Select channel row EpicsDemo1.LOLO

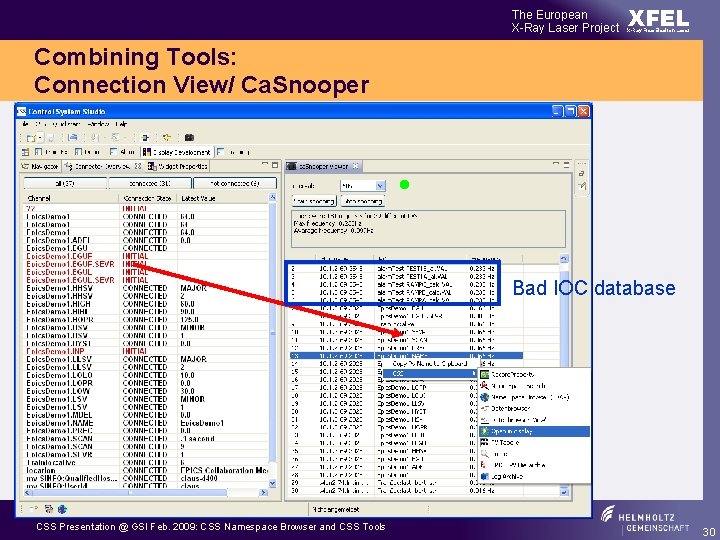pos(146,375)
